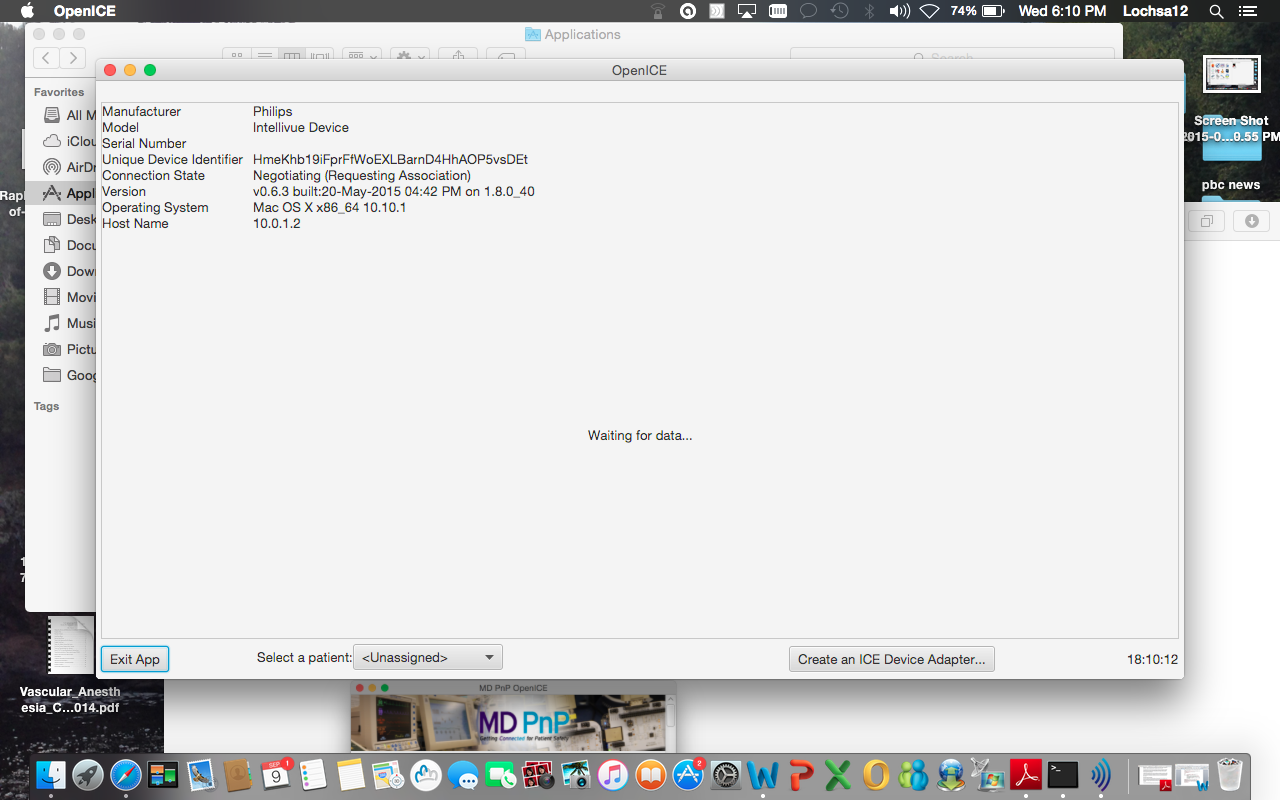Open iTunes from the Dock
The height and width of the screenshot is (800, 1280).
(x=613, y=774)
